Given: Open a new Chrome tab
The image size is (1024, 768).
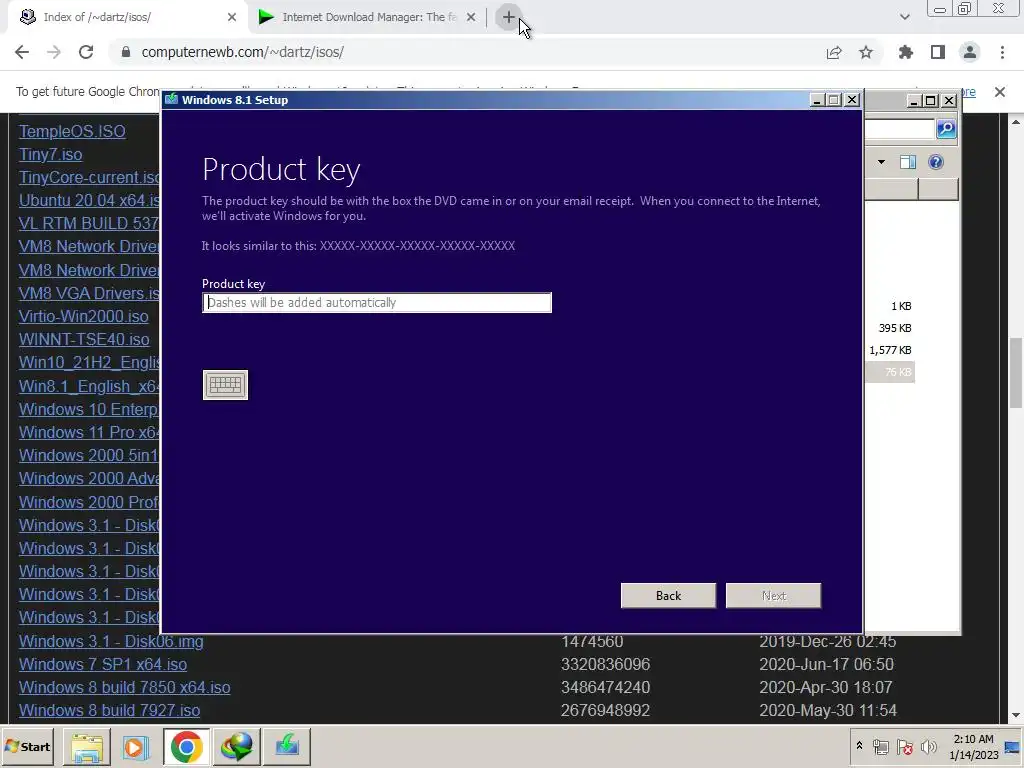Looking at the screenshot, I should tap(509, 17).
